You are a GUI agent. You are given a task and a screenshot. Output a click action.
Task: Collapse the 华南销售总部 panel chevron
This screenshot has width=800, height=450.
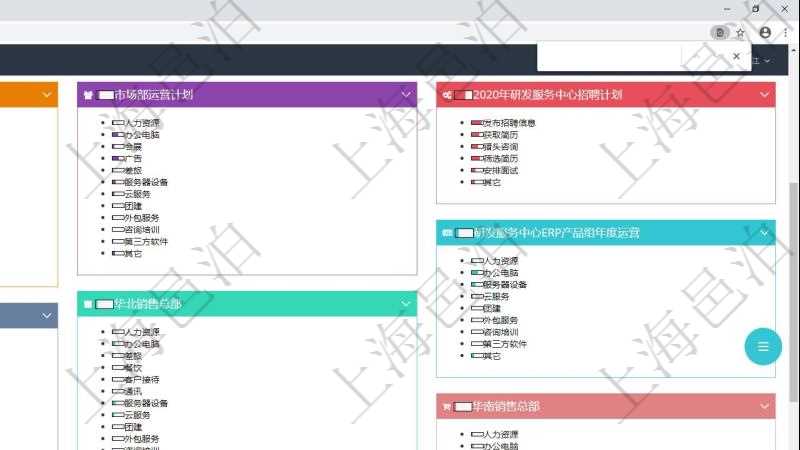[765, 407]
